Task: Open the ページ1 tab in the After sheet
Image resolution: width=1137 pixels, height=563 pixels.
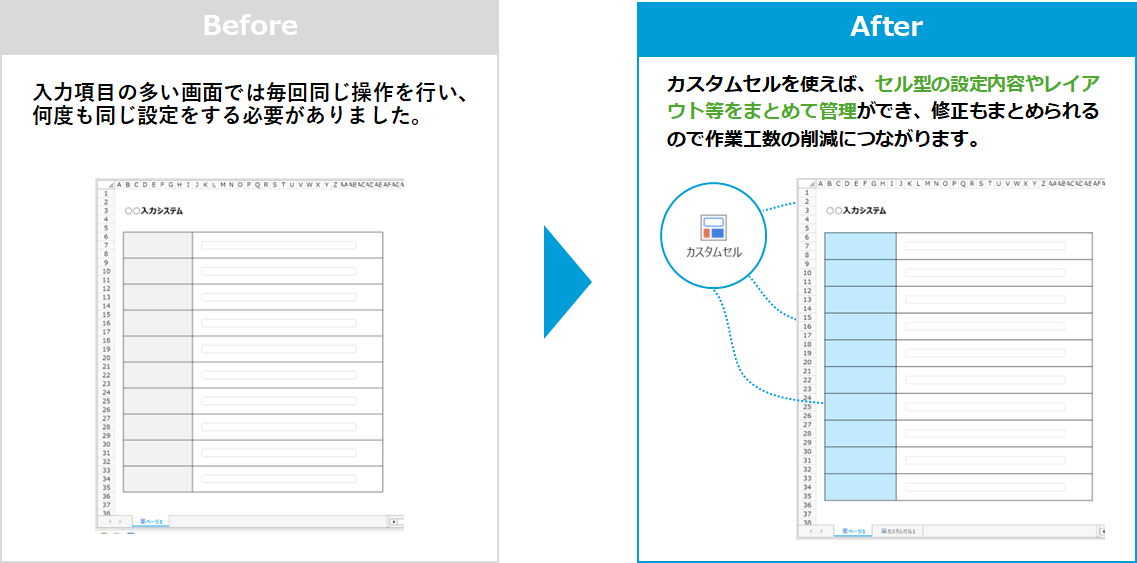Action: click(853, 531)
